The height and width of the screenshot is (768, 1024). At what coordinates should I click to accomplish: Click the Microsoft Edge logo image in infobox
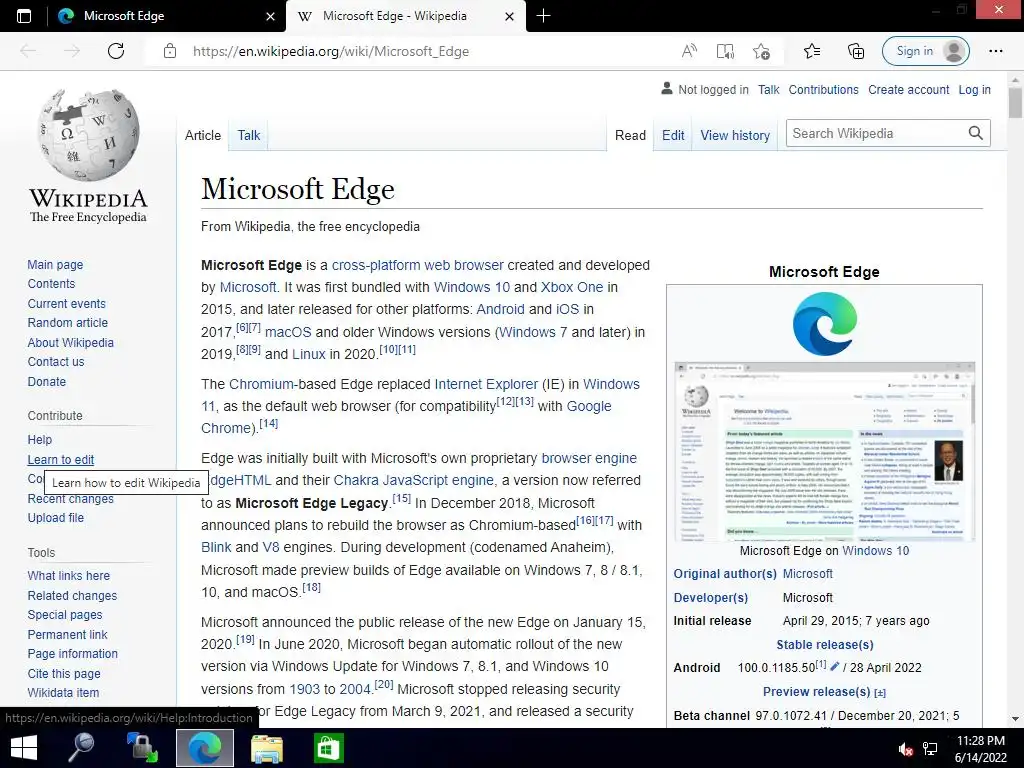[x=825, y=324]
